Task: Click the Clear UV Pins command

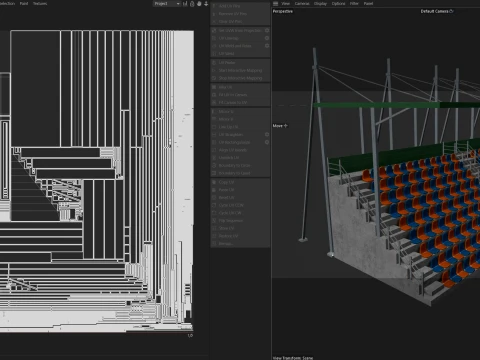Action: click(240, 21)
